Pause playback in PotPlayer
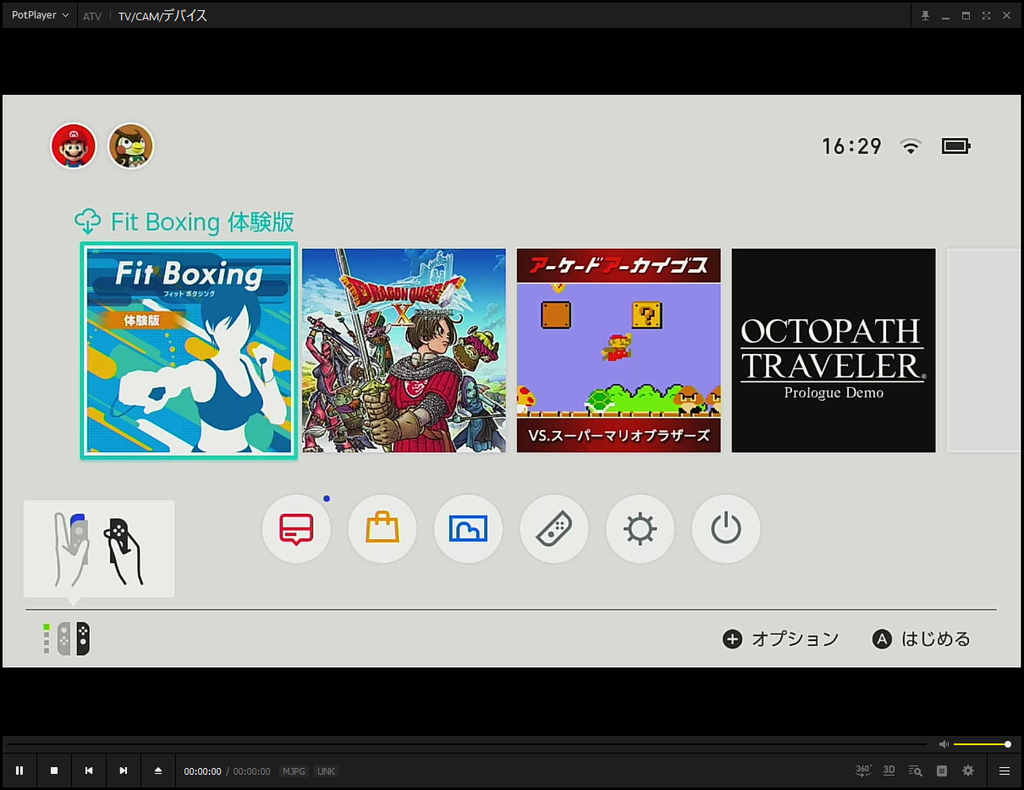1024x790 pixels. coord(20,771)
